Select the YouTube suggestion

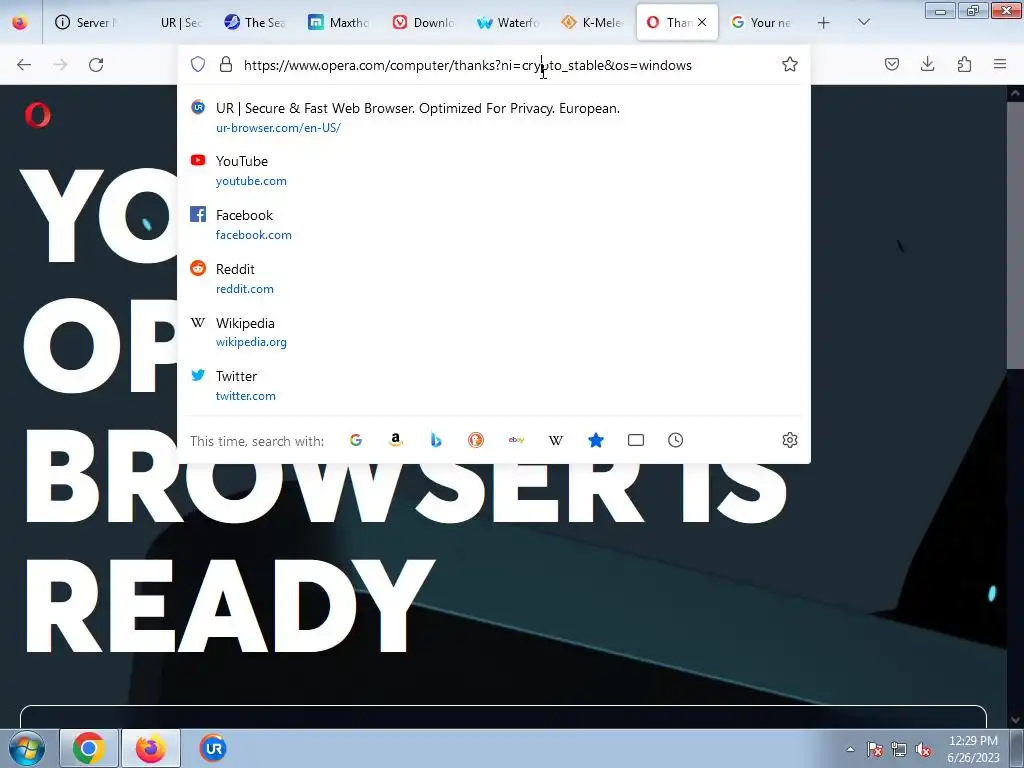pos(494,170)
